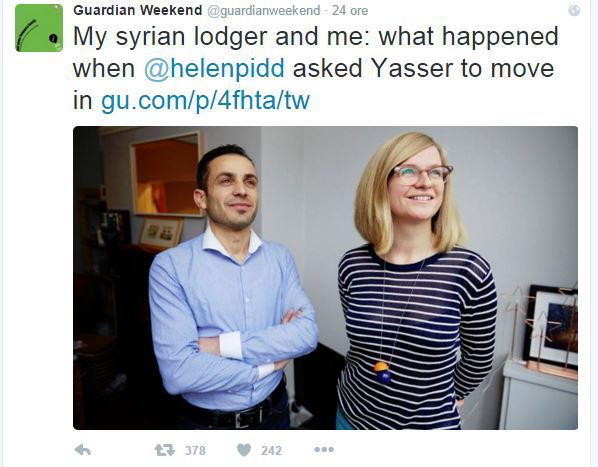Screen dimensions: 598x467
Task: View the 378 retweets count
Action: (x=195, y=451)
